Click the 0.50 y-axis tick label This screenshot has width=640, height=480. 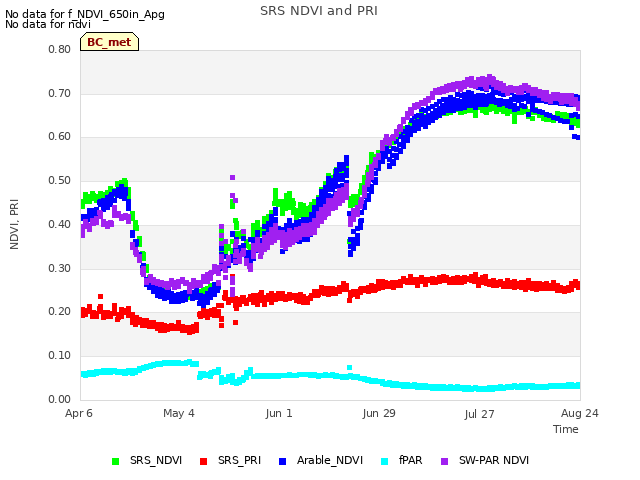pos(60,180)
